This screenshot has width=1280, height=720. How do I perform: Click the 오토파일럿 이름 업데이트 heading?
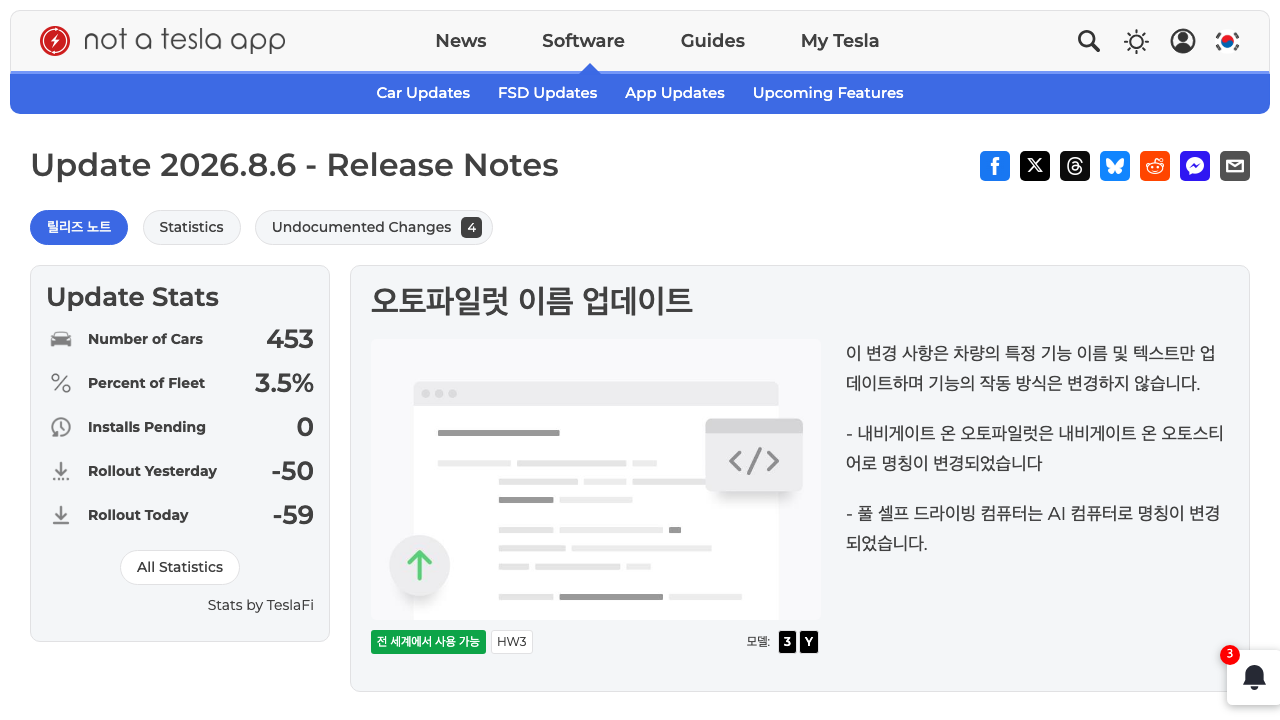point(532,300)
